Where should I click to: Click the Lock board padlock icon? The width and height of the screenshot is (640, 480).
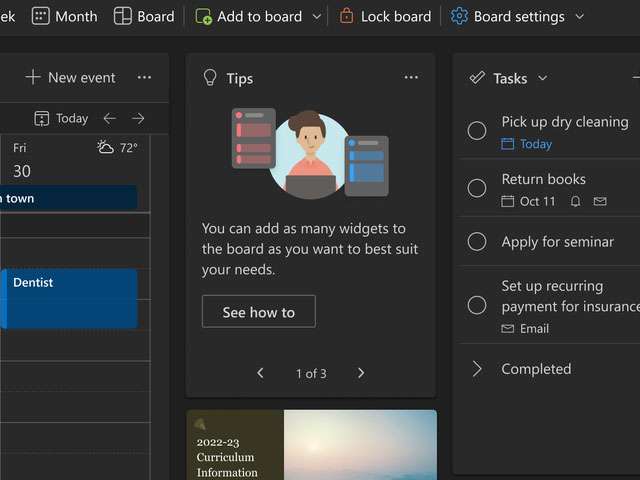[x=346, y=16]
